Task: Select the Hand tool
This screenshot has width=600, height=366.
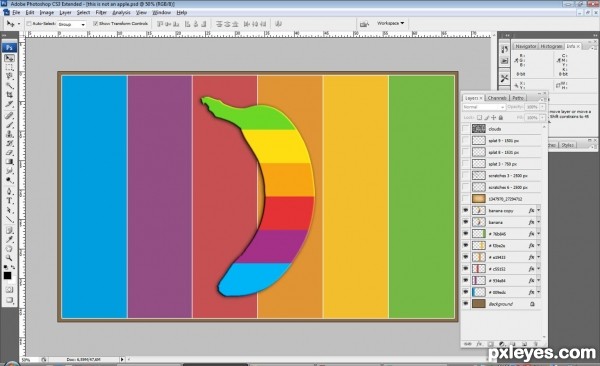Action: (9, 249)
